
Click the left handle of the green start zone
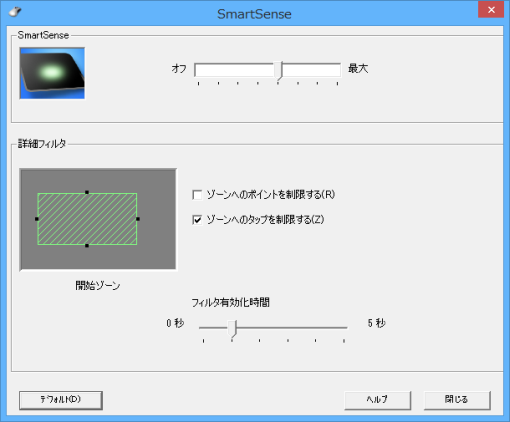point(37,219)
